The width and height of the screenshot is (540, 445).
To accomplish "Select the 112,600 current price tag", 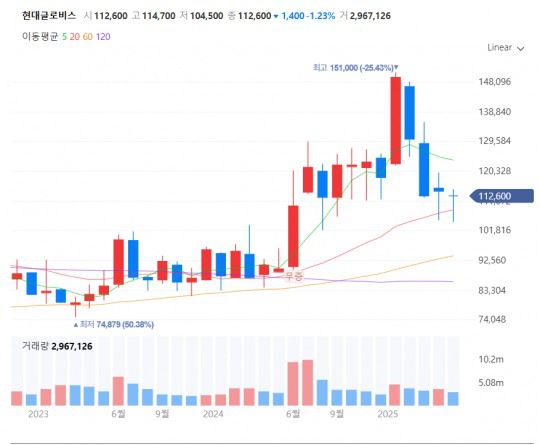I will point(502,196).
